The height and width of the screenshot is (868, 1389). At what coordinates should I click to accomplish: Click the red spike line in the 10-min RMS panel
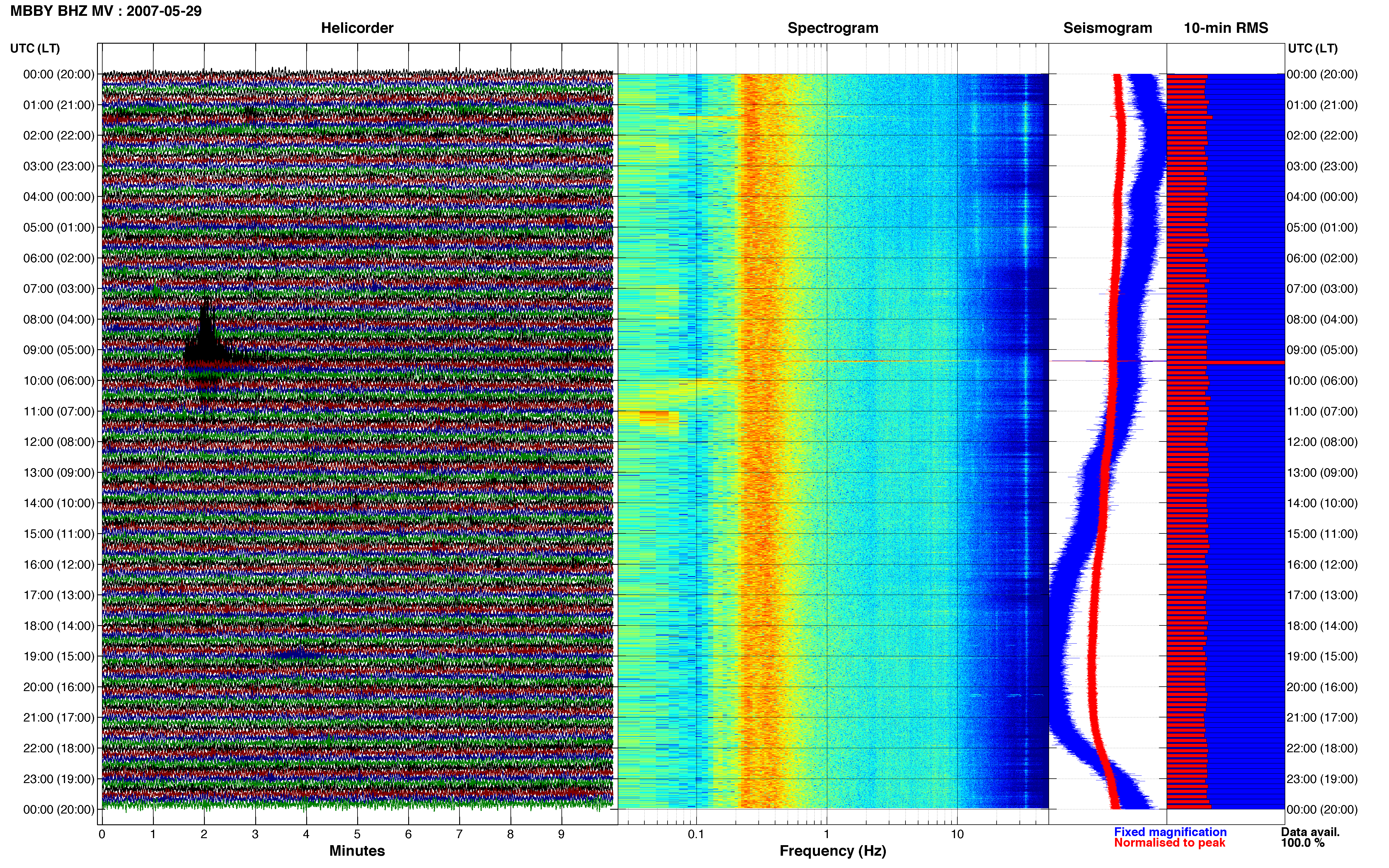coord(1225,362)
